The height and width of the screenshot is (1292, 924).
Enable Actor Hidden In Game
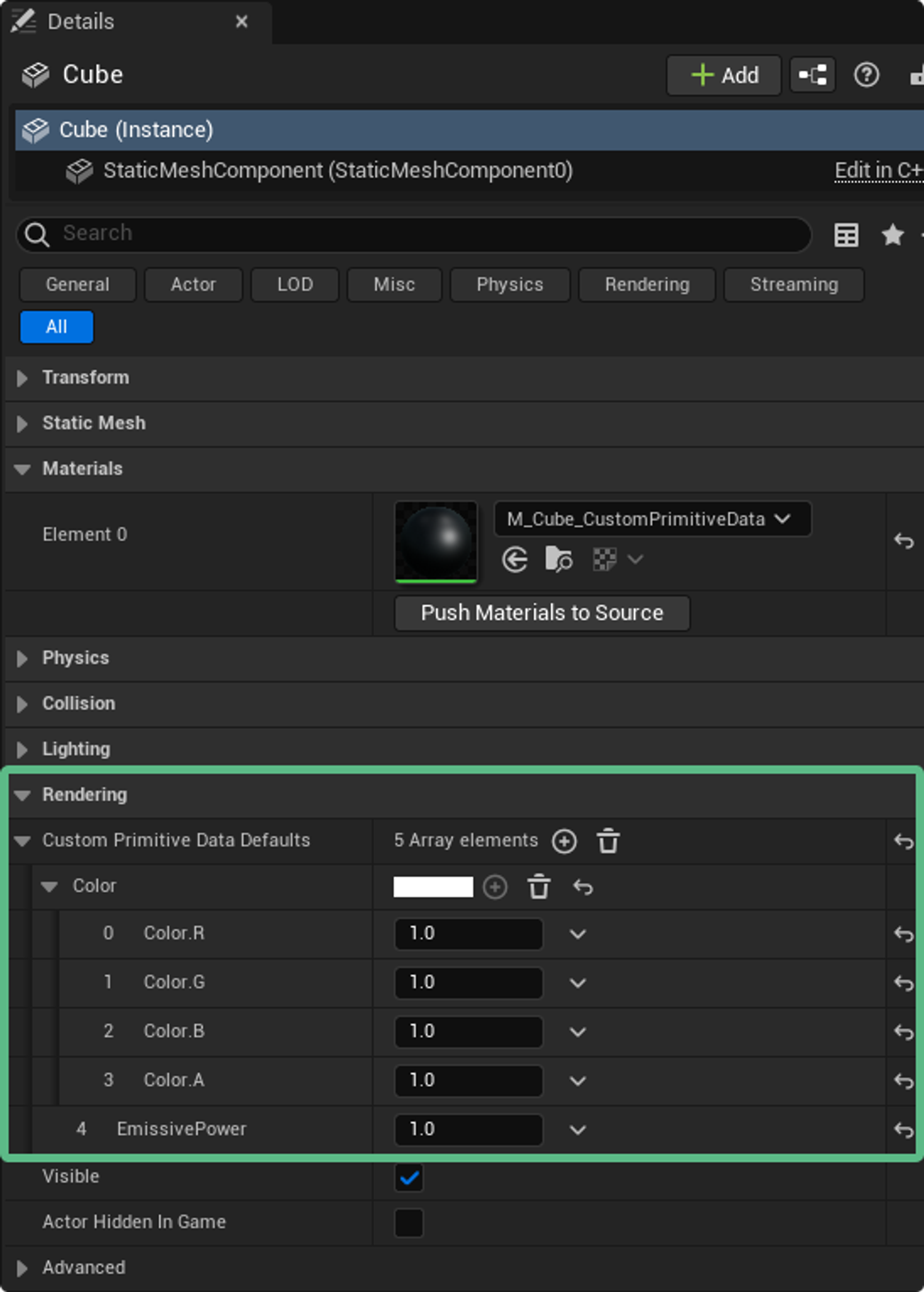click(407, 1222)
